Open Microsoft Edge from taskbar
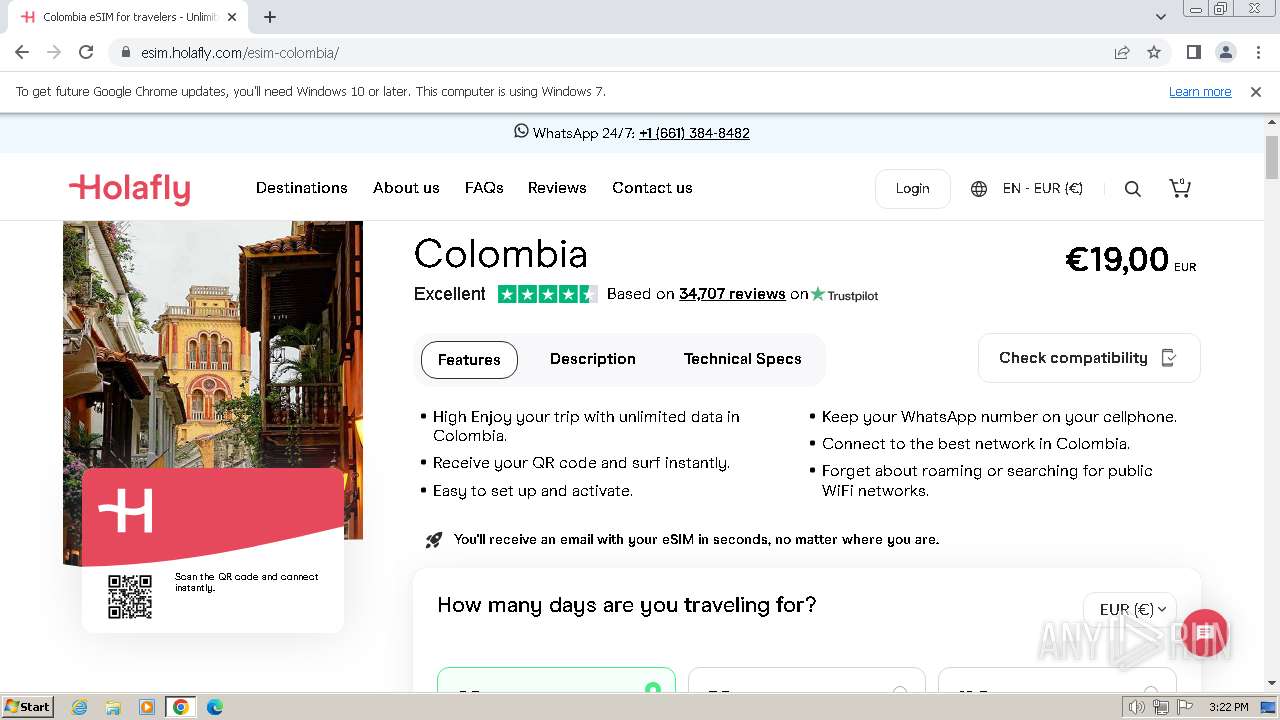 coord(215,707)
